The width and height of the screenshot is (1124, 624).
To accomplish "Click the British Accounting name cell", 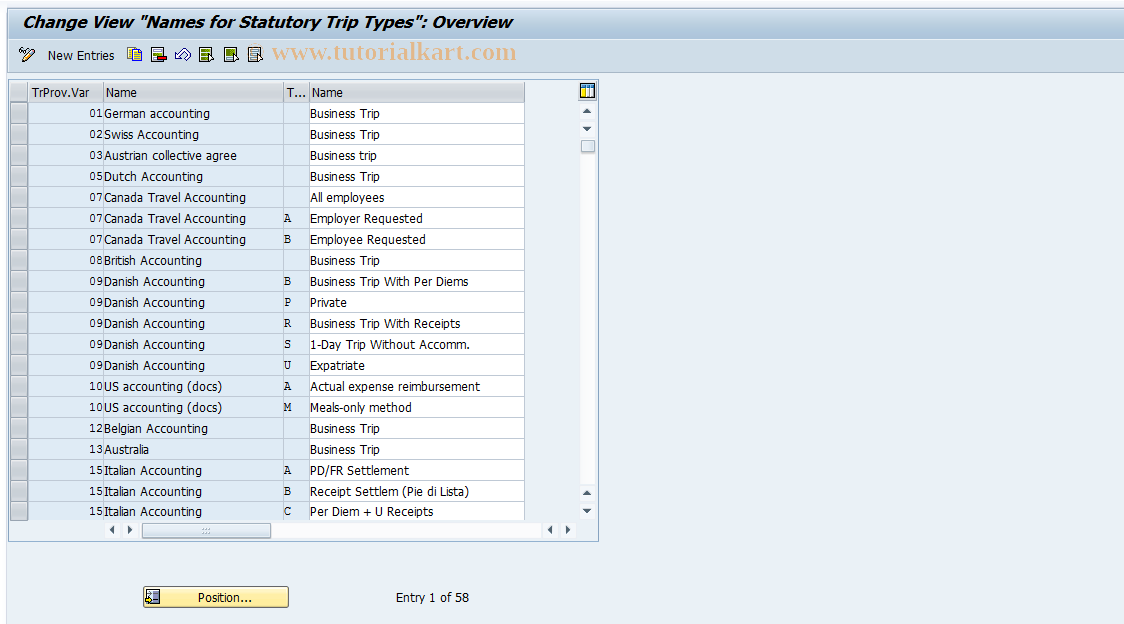I will click(194, 260).
